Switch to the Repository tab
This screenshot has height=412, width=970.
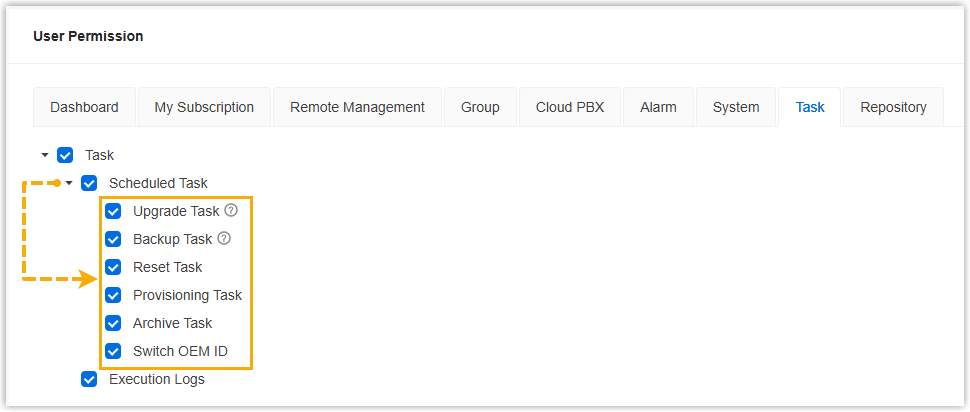tap(893, 107)
